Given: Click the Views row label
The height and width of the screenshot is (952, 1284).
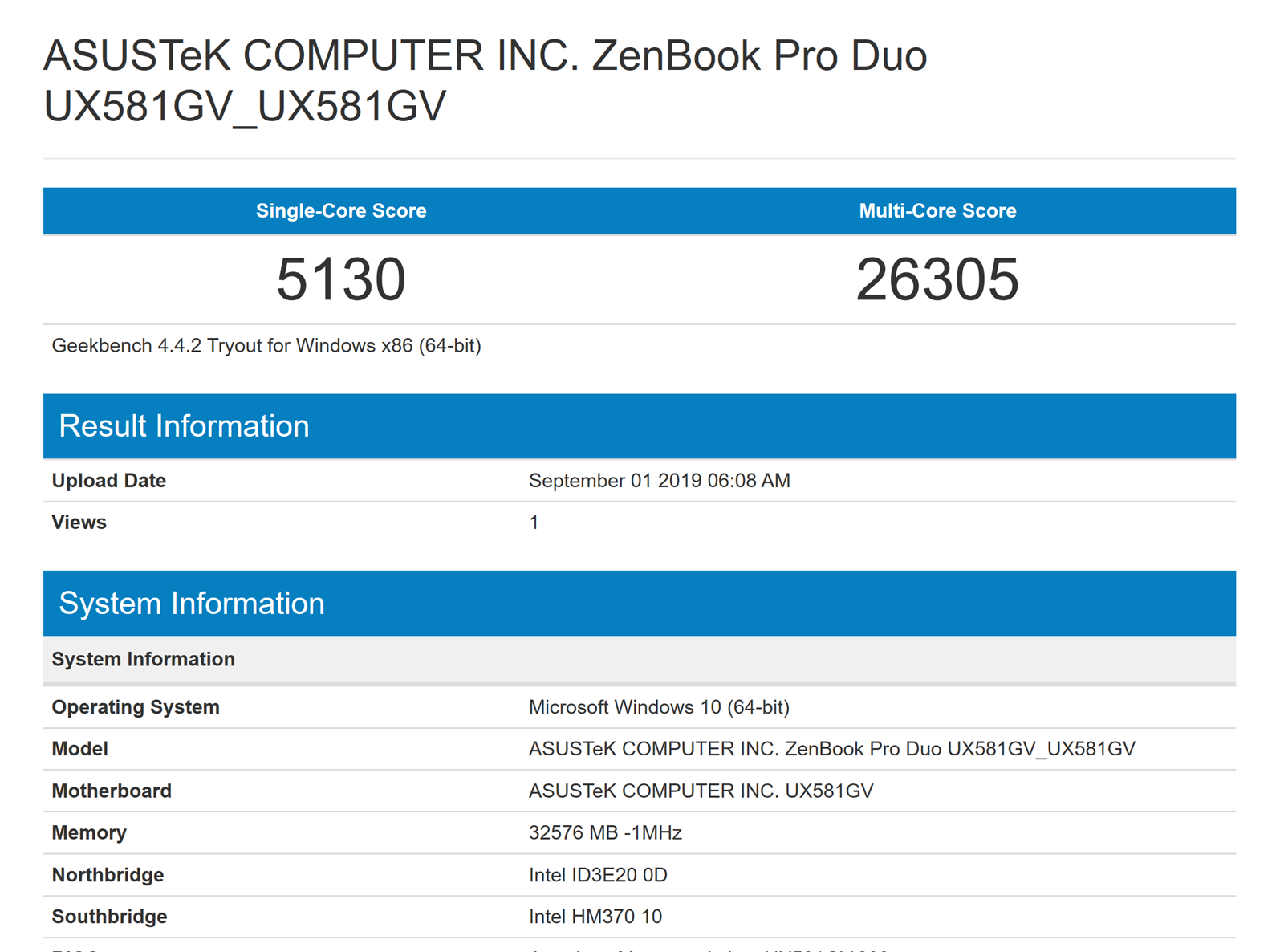Looking at the screenshot, I should point(79,523).
